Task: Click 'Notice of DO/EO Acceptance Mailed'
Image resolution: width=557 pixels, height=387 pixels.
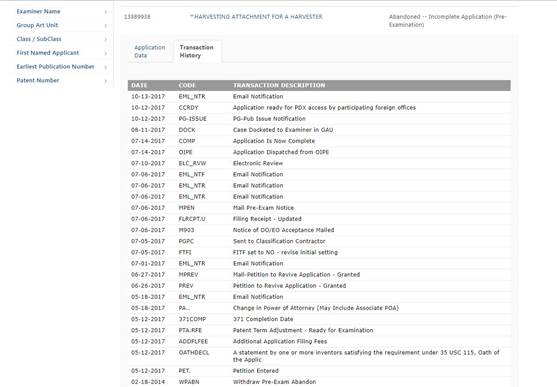Action: pos(283,230)
